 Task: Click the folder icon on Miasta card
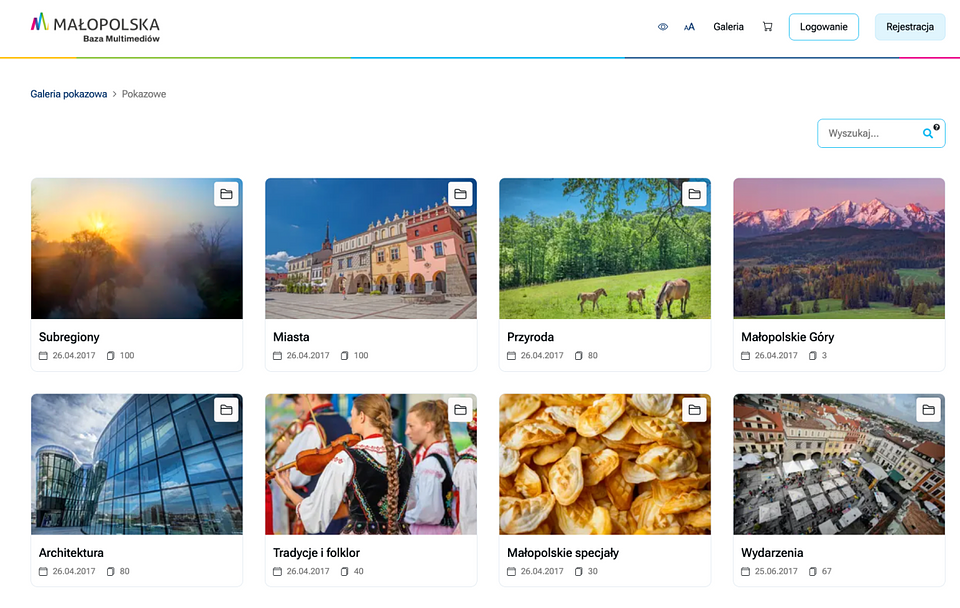(460, 194)
